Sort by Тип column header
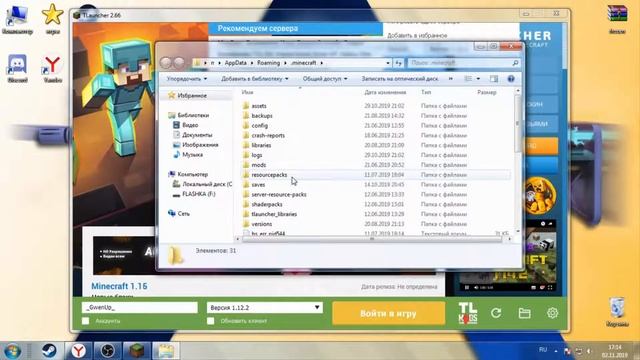 click(426, 93)
